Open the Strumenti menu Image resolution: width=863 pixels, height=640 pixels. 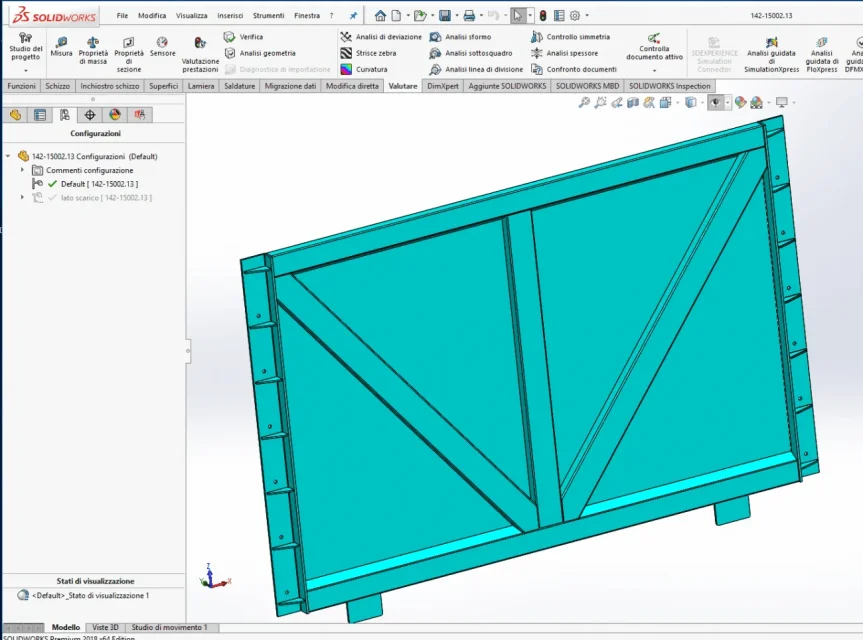[269, 15]
